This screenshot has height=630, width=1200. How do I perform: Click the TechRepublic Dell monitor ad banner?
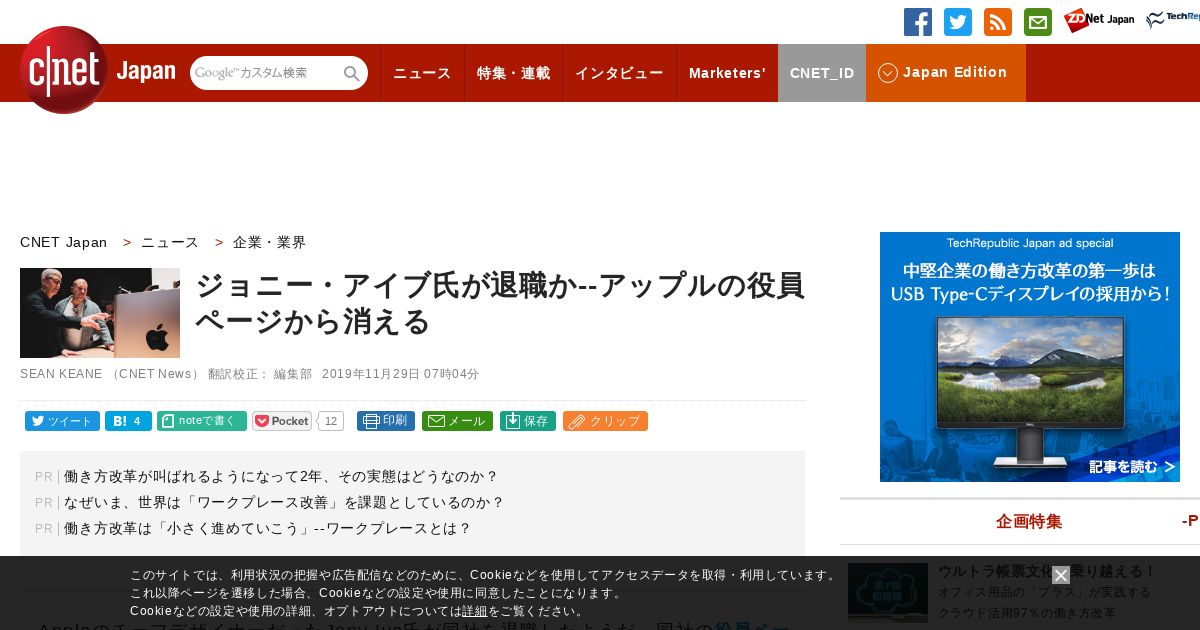(x=1030, y=357)
